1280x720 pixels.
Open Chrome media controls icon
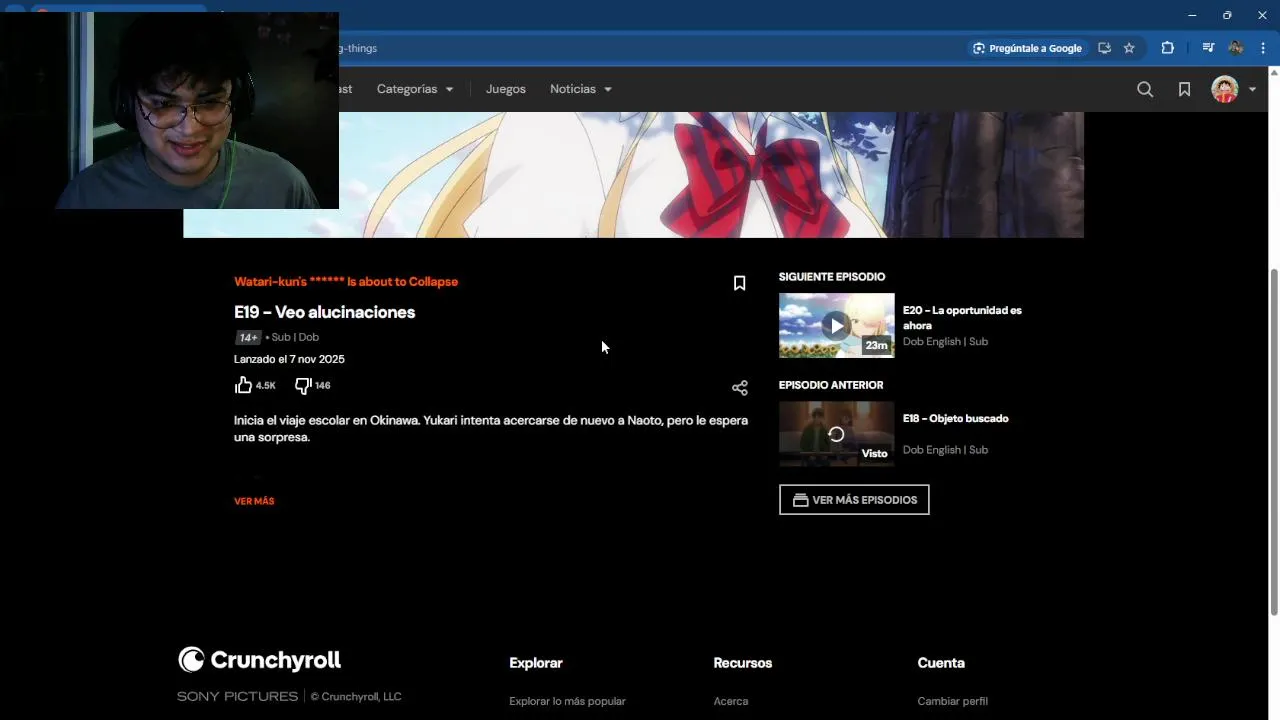tap(1208, 48)
